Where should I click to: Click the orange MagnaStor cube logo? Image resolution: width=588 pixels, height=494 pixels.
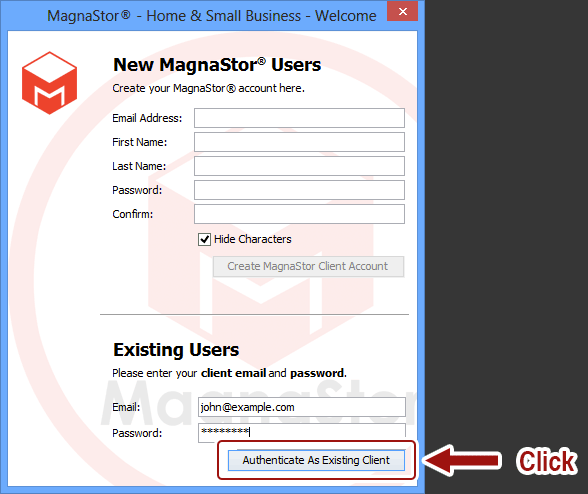coord(50,83)
